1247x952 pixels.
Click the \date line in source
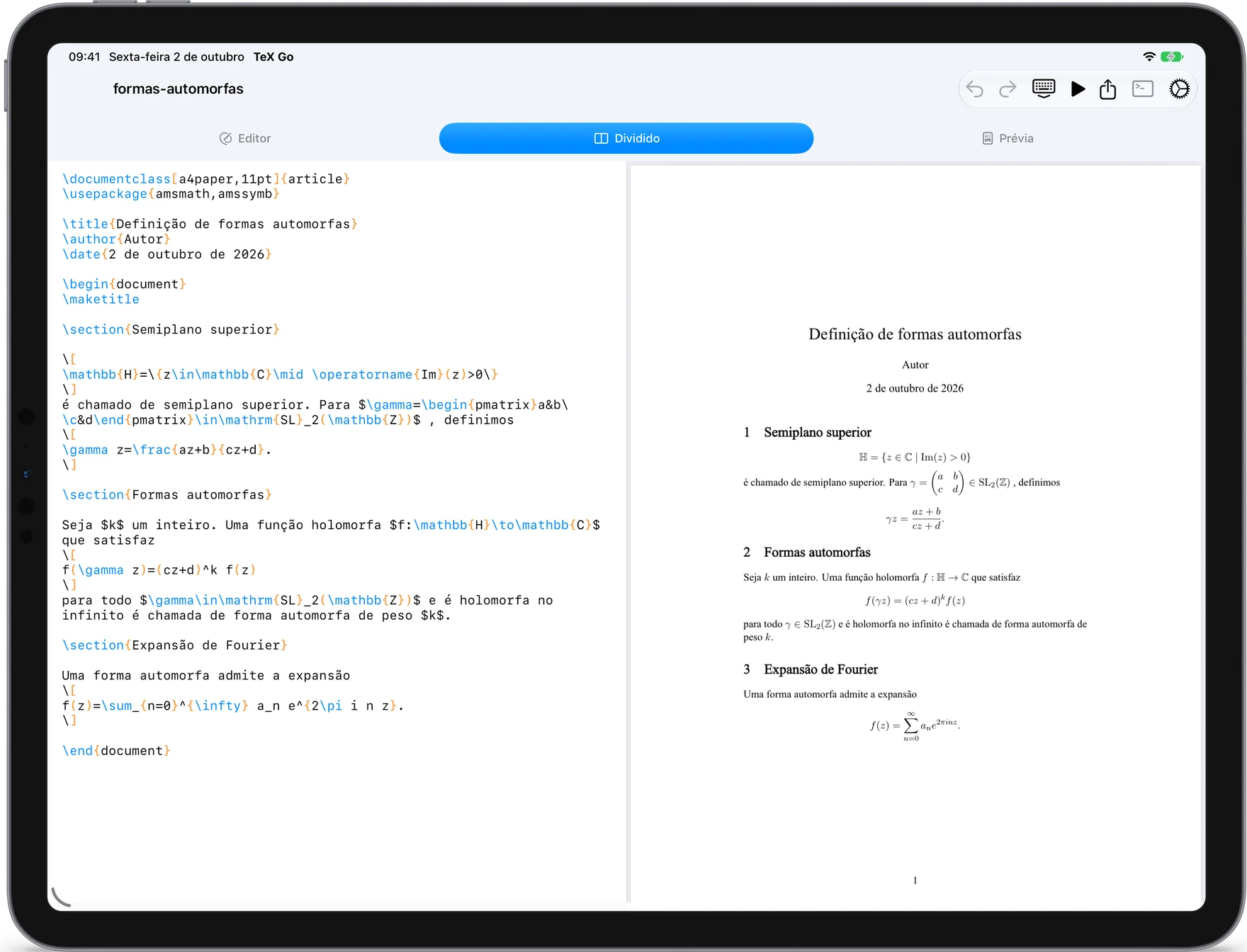coord(167,254)
